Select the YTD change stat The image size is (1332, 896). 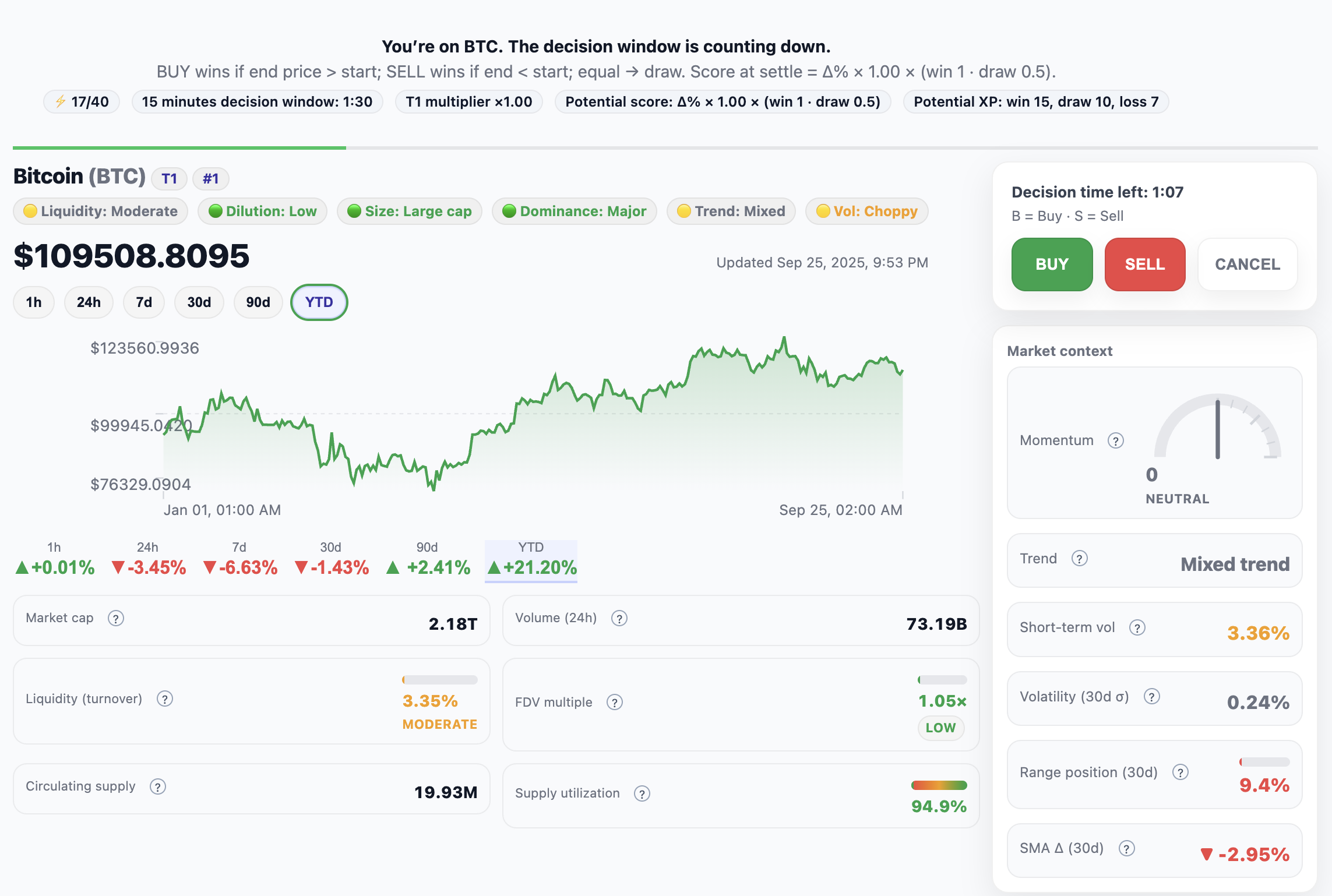point(531,559)
